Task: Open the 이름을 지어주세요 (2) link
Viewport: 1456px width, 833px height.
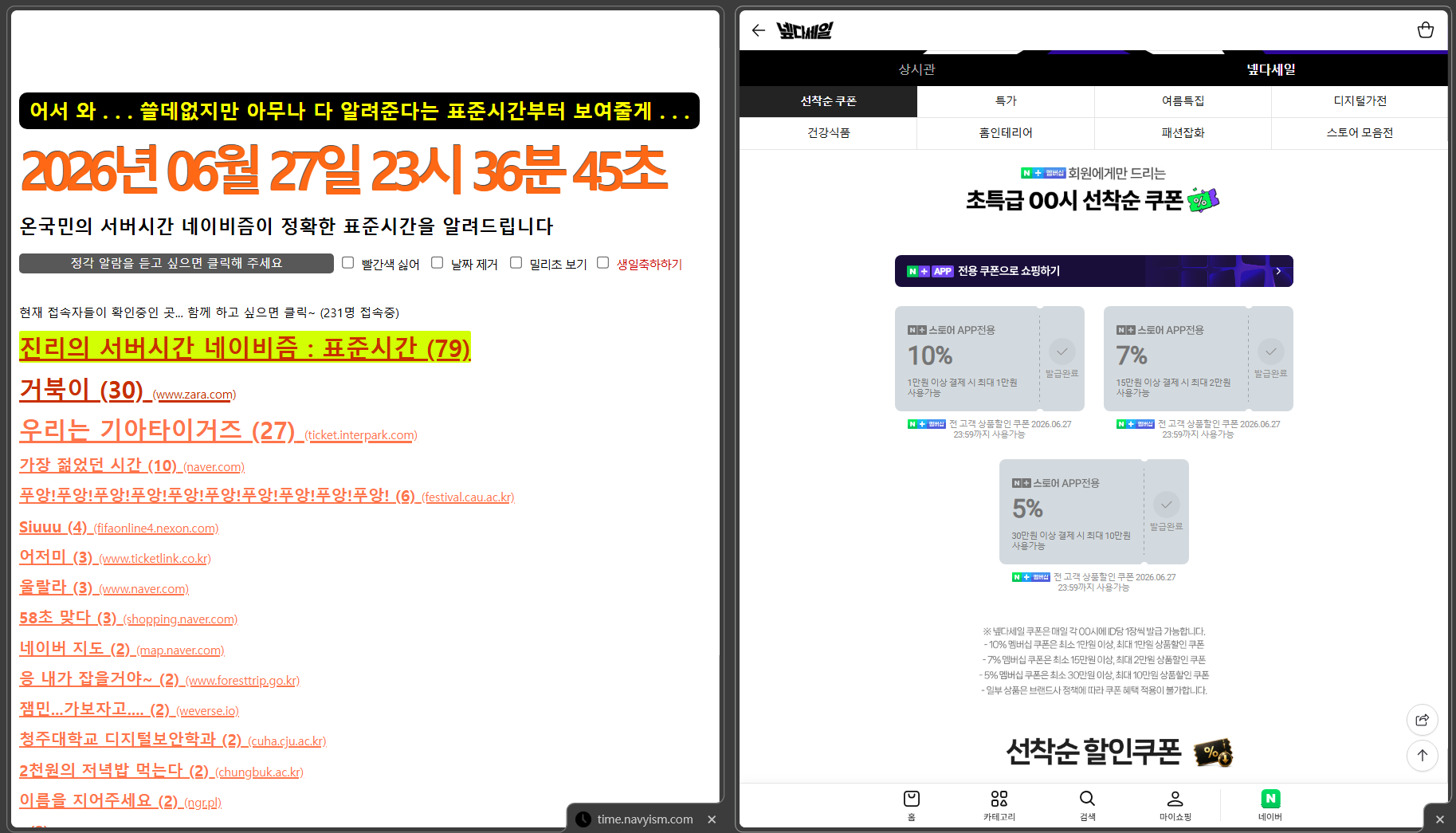Action: tap(120, 801)
